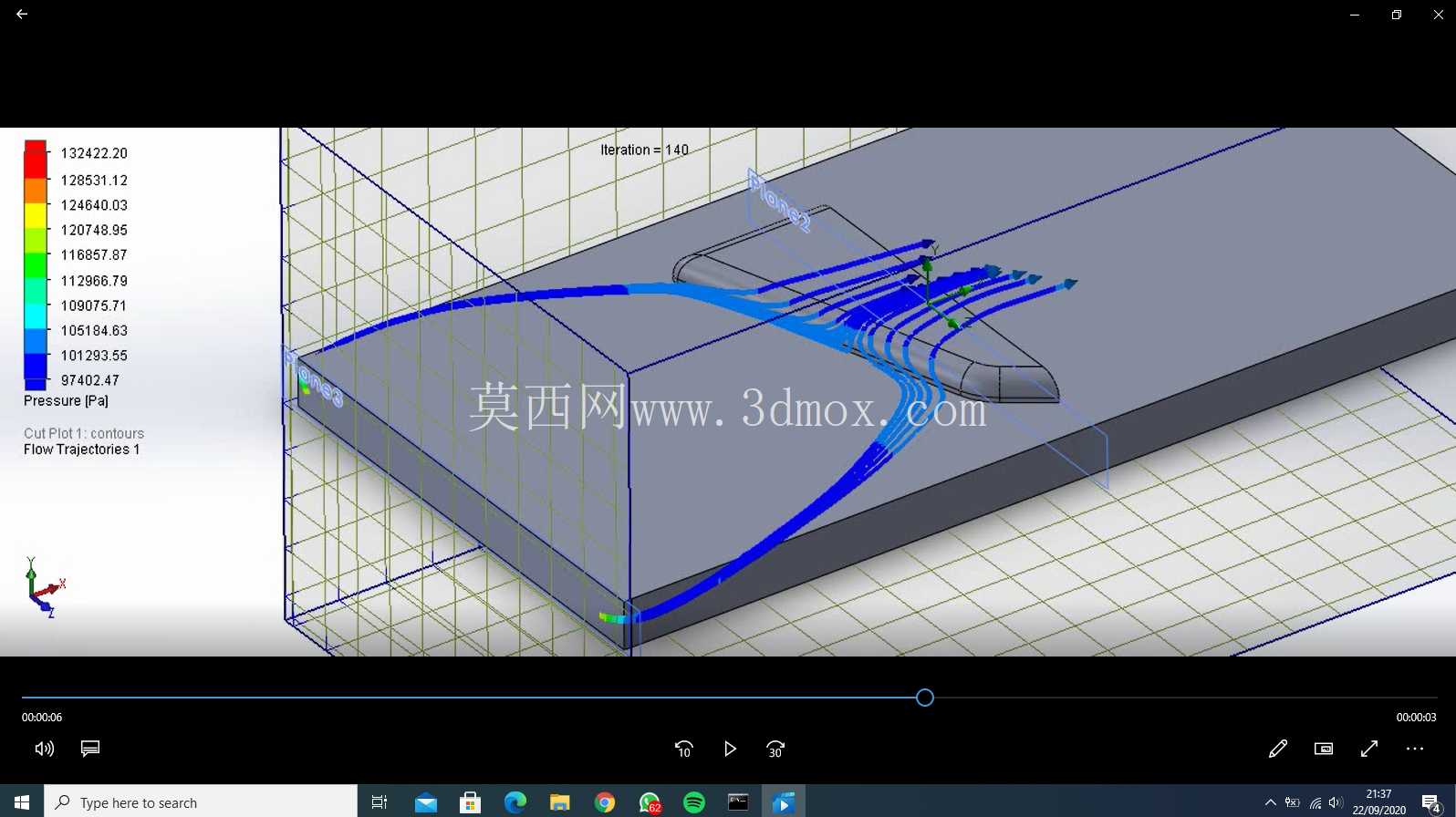Click the legend value 112966.79

click(94, 281)
